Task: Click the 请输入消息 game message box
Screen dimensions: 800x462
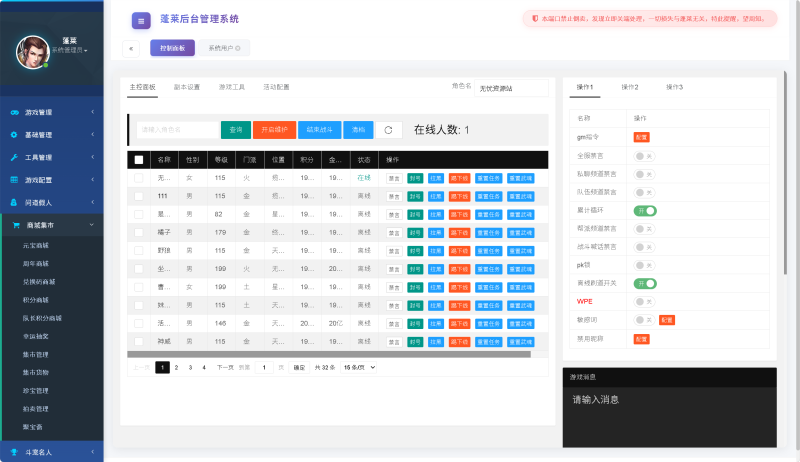Action: click(x=669, y=417)
